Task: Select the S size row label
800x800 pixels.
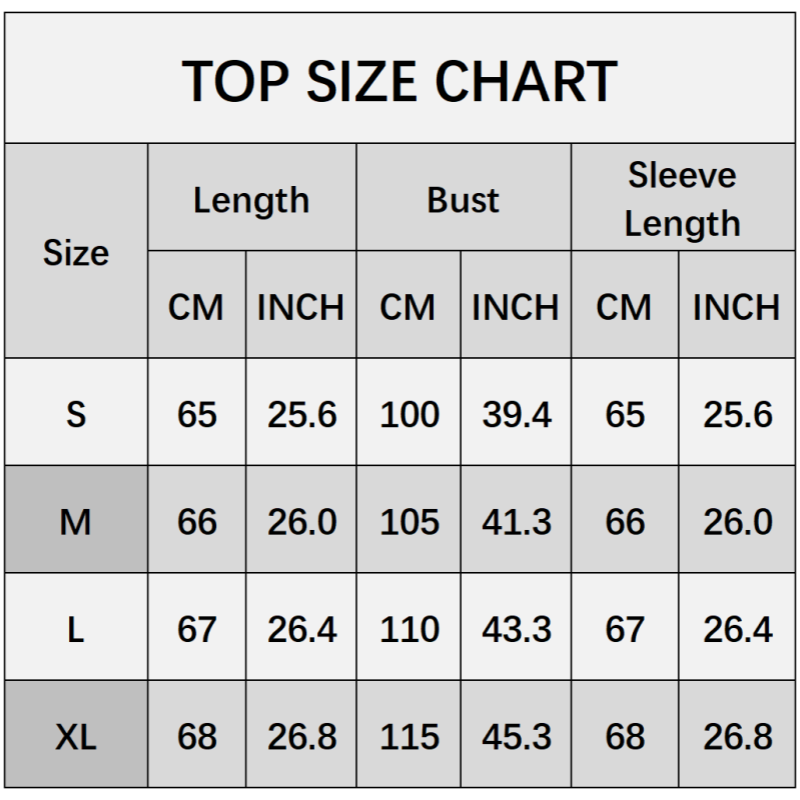Action: [x=76, y=413]
